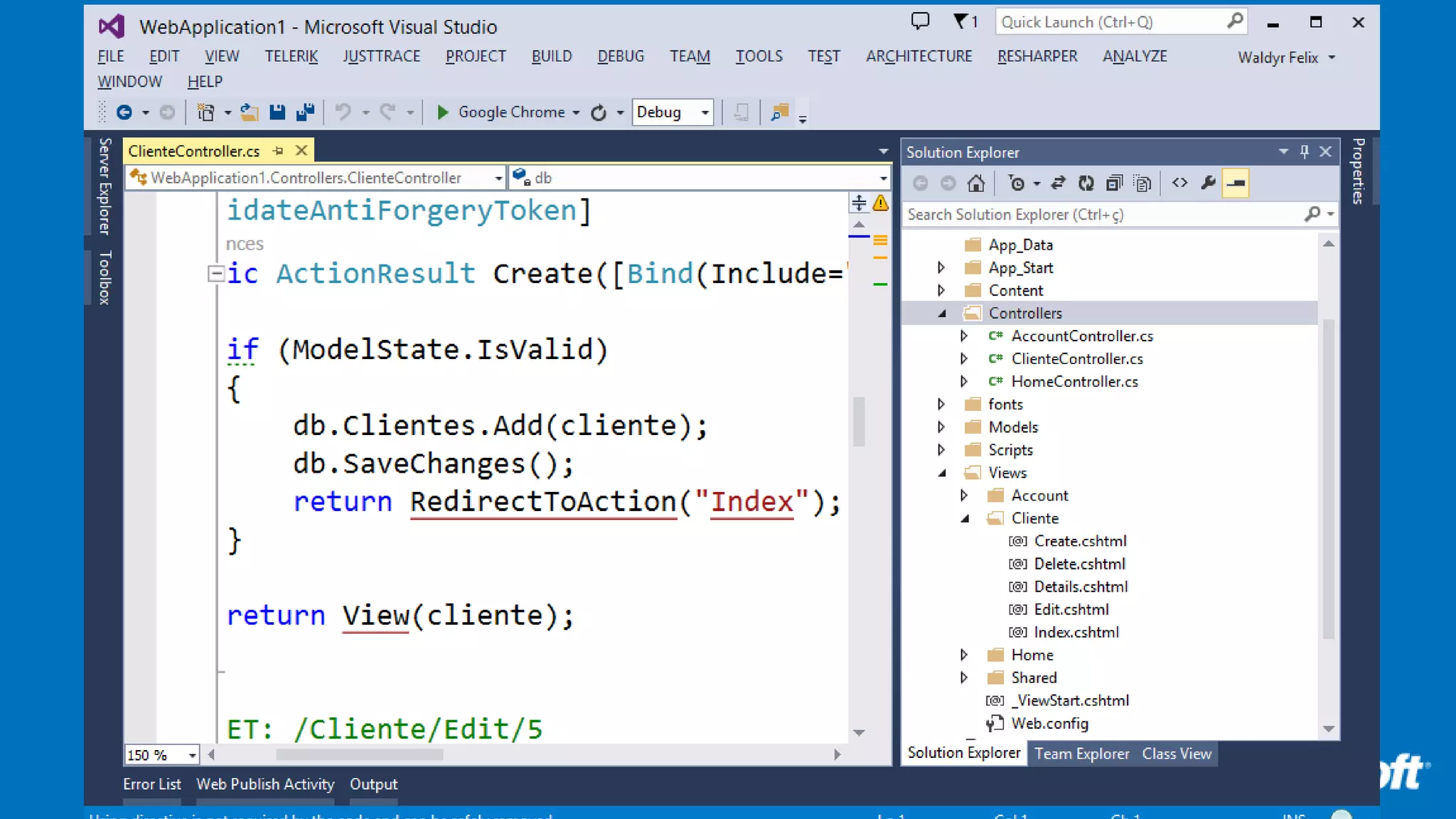
Task: Toggle Solution Explorer auto-hide pin
Action: [x=1304, y=151]
